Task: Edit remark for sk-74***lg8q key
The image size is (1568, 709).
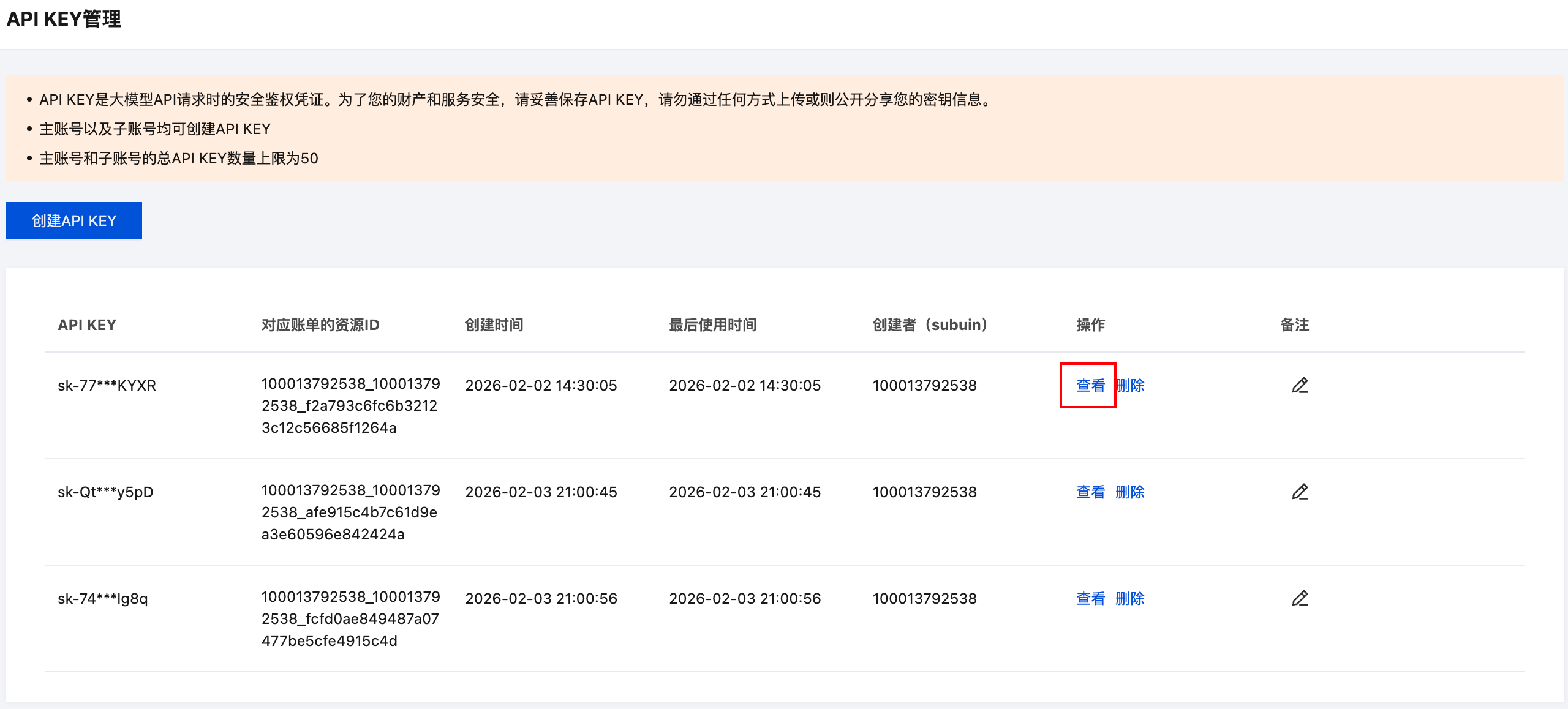Action: [x=1300, y=598]
